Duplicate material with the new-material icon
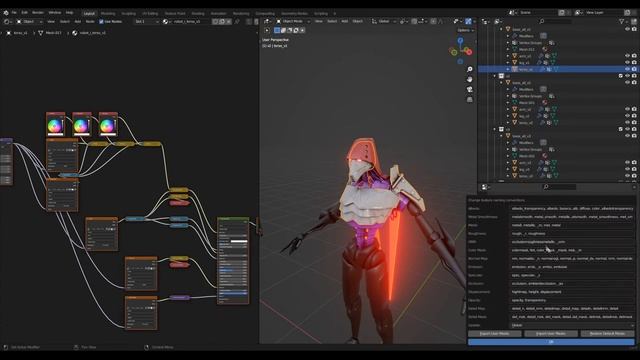The width and height of the screenshot is (640, 360). [x=222, y=21]
